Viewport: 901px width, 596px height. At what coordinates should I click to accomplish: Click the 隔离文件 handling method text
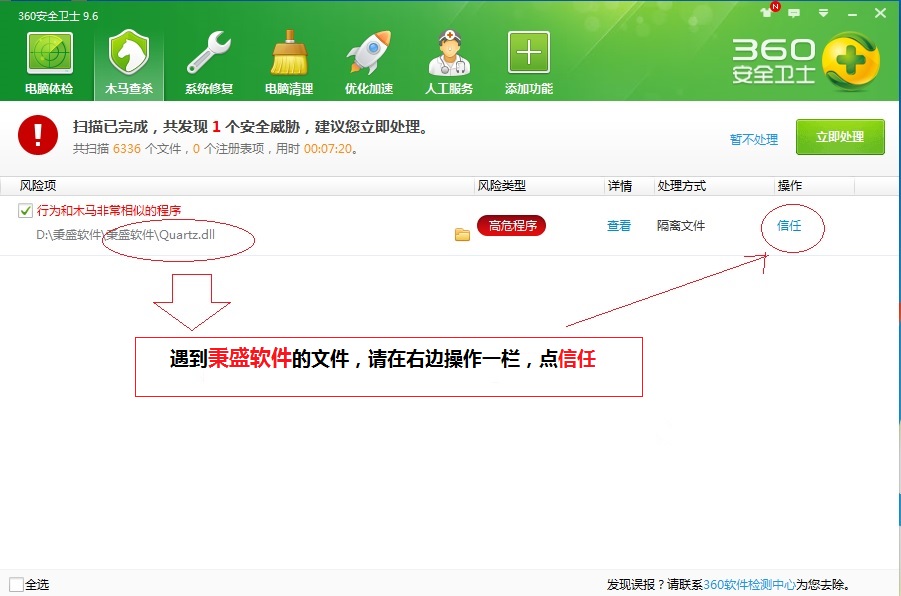click(x=681, y=226)
